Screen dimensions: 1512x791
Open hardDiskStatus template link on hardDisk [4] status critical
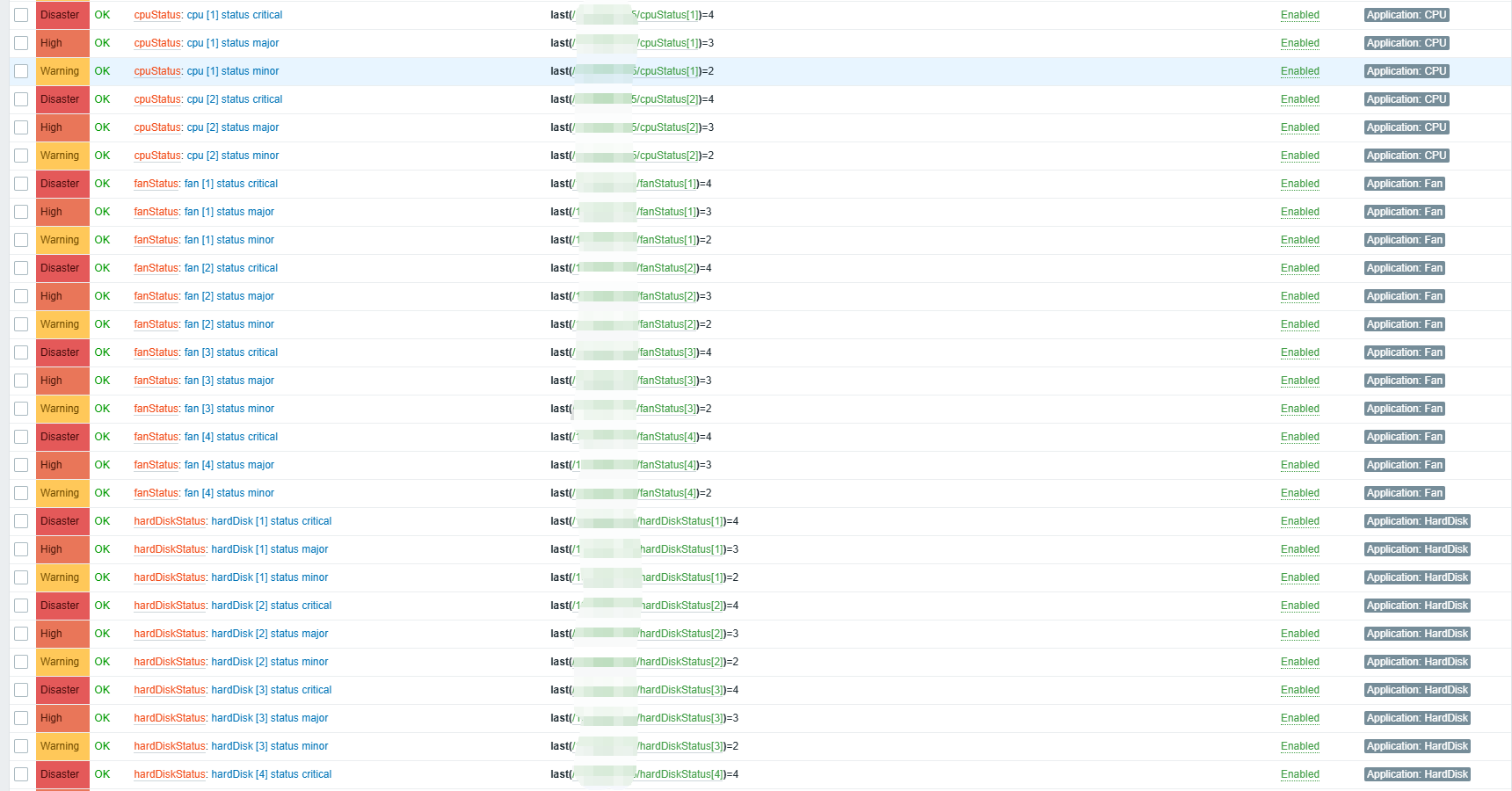pos(170,774)
